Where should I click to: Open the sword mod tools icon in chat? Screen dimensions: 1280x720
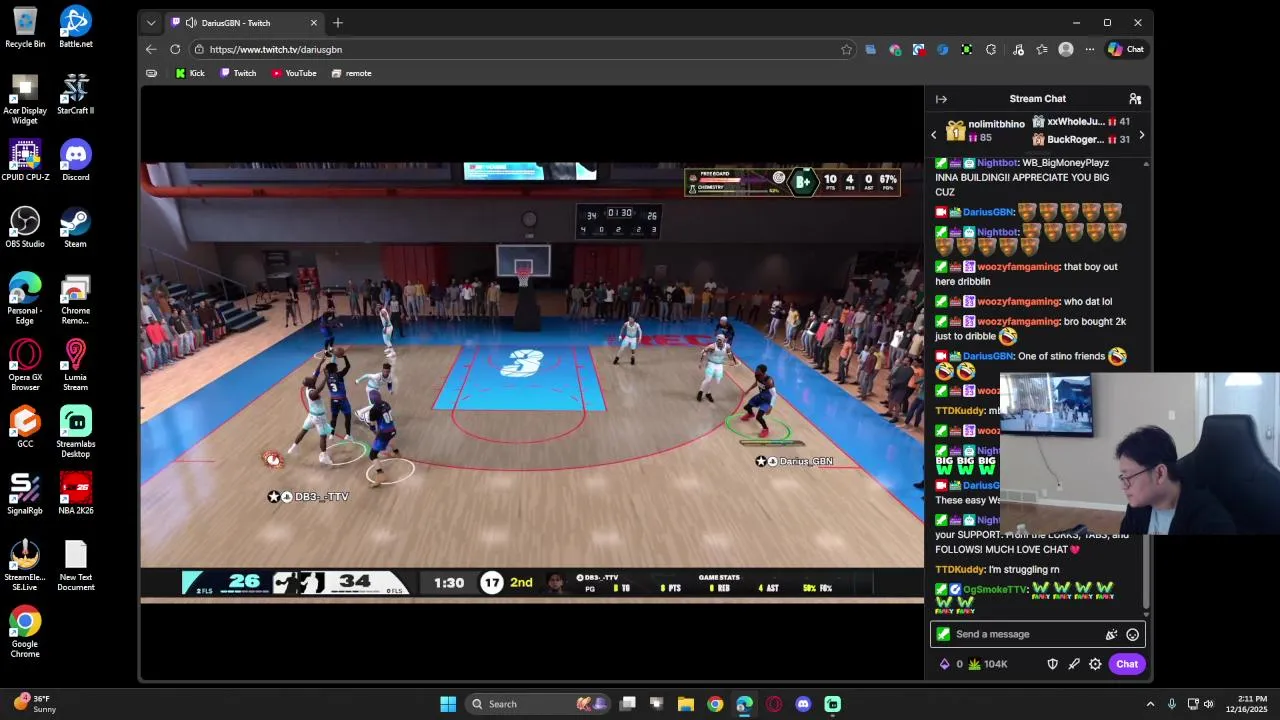1074,664
